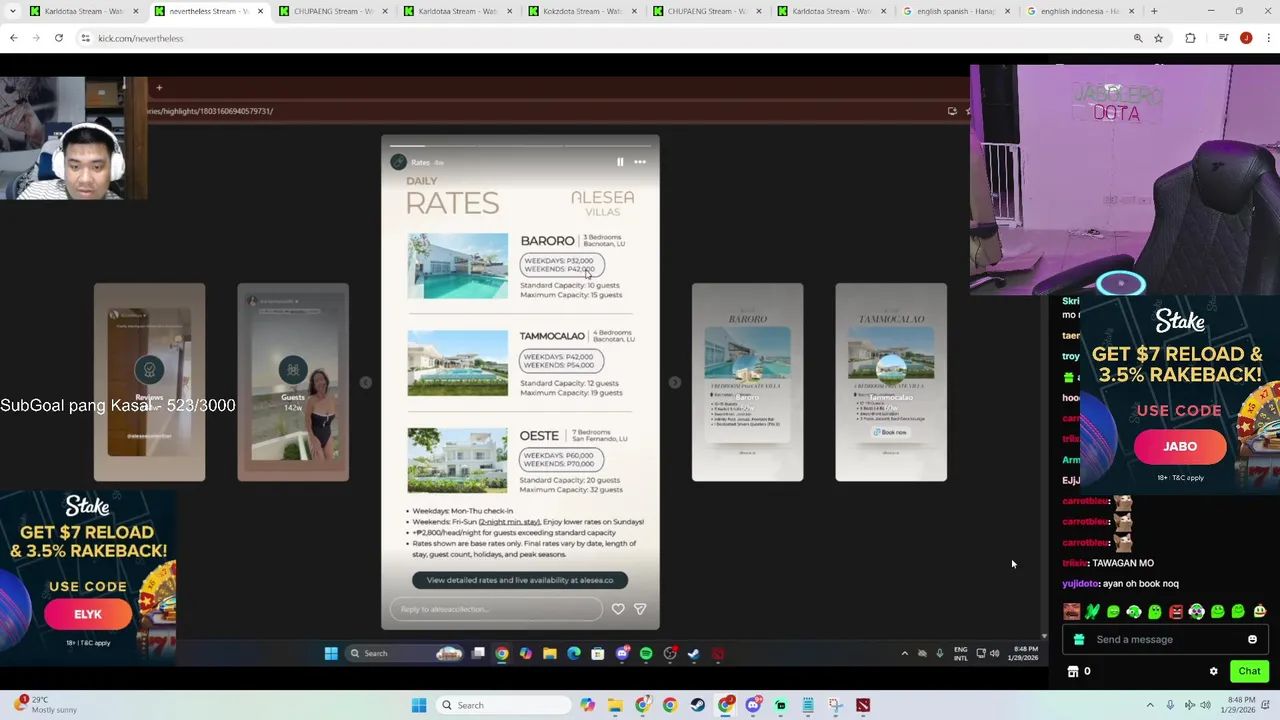Viewport: 1280px width, 720px height.
Task: Open Dota 2 from the taskbar
Action: click(863, 705)
